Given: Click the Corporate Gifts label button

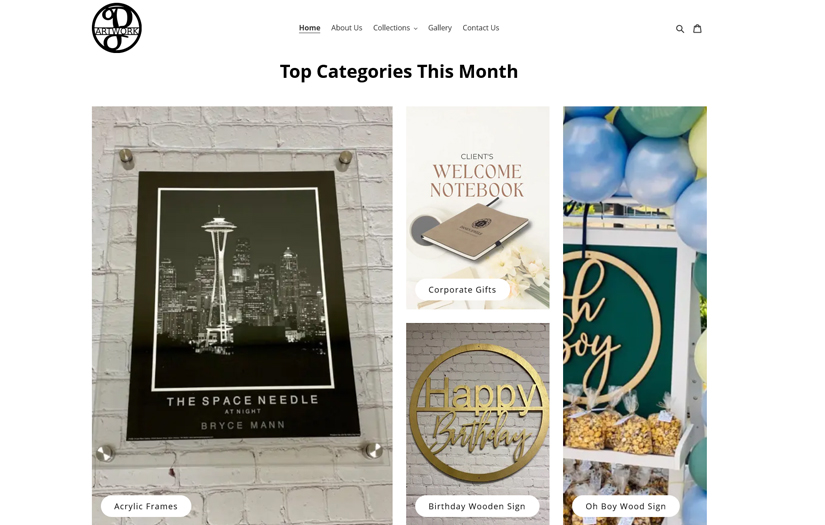Looking at the screenshot, I should (x=462, y=289).
